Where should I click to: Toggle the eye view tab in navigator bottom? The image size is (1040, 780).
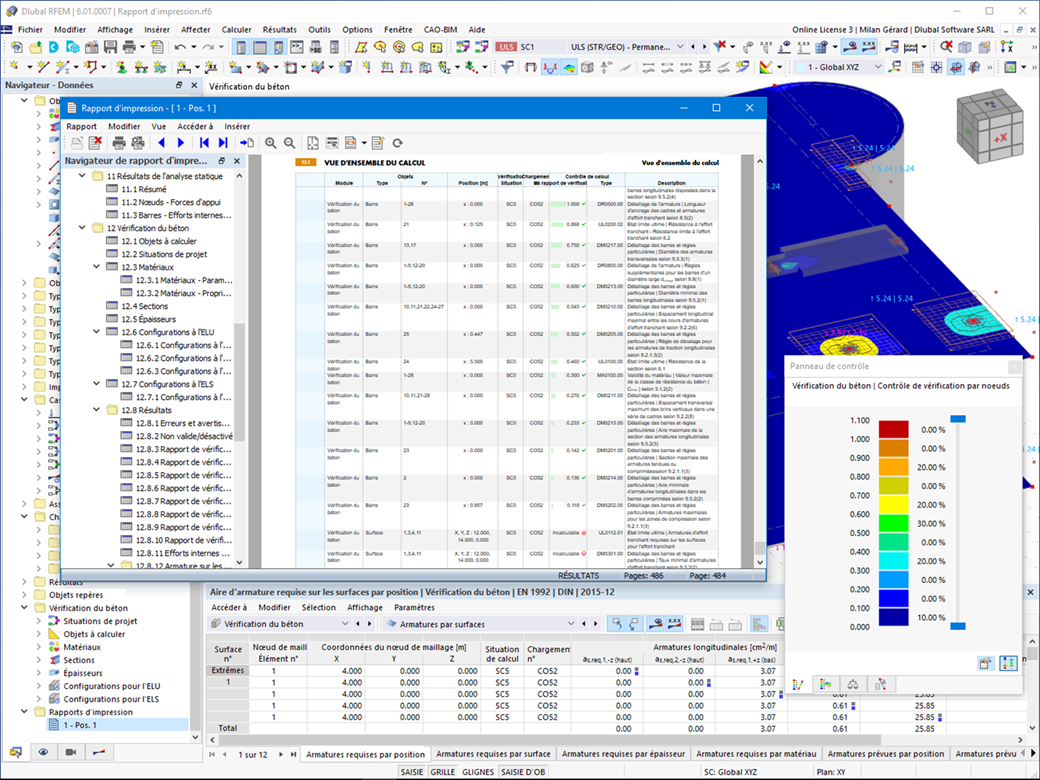[x=43, y=752]
